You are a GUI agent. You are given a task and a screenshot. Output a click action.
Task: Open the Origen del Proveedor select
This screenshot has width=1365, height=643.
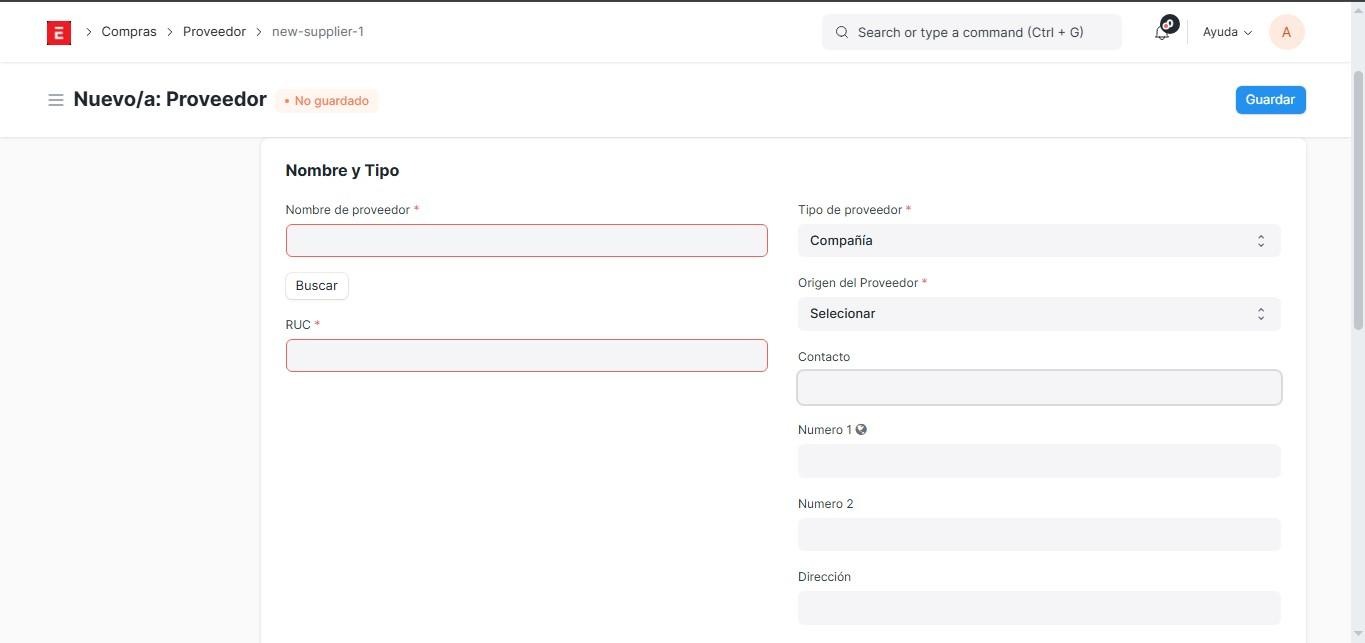pos(1038,314)
